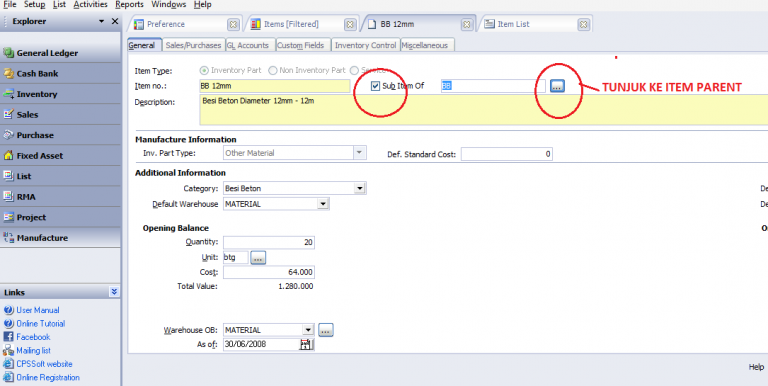Click the browse button next to Unit field
This screenshot has height=386, width=768.
[258, 258]
